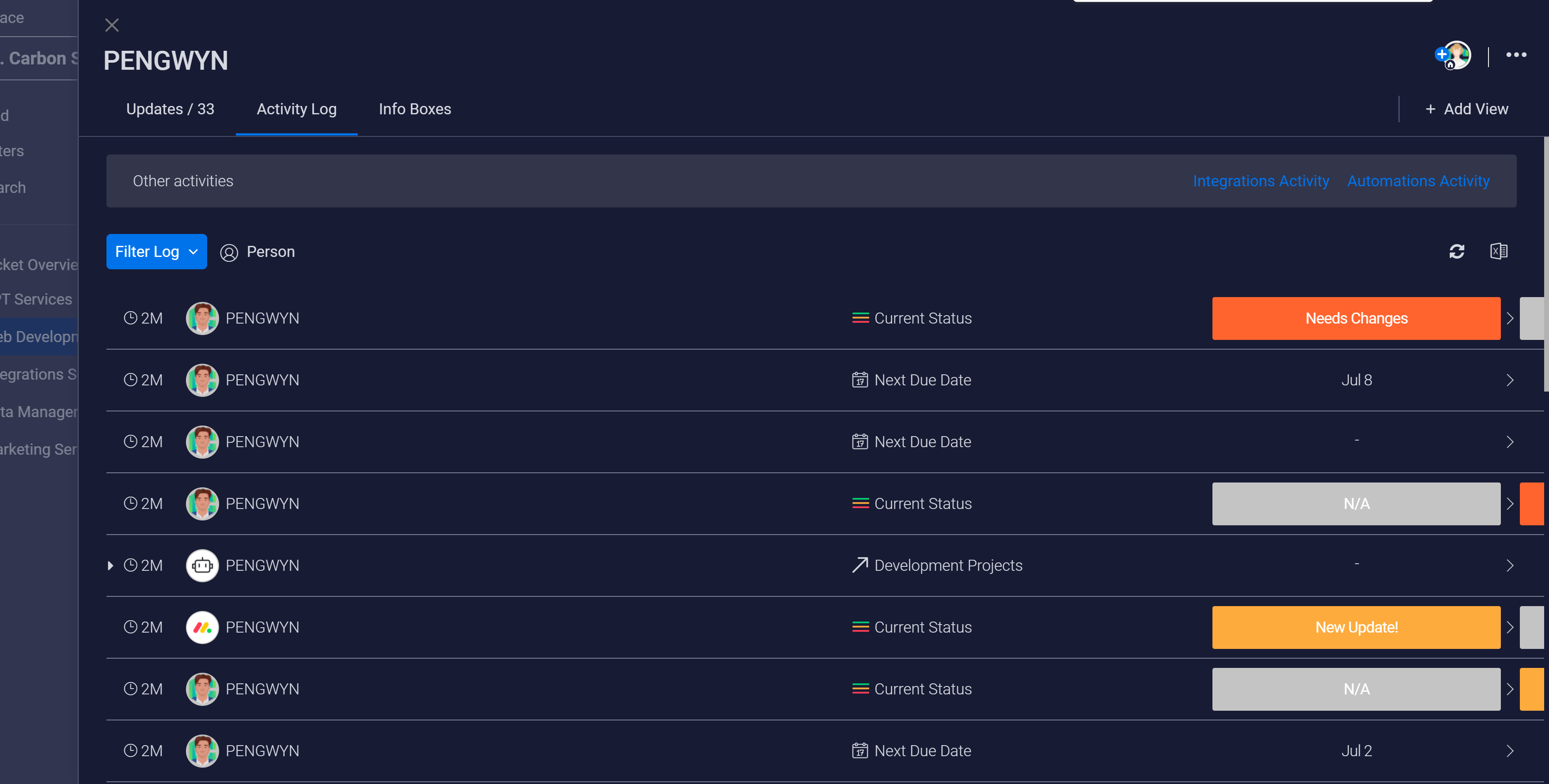Viewport: 1549px width, 784px height.
Task: Expand the Development Projects log entry
Action: tap(110, 565)
